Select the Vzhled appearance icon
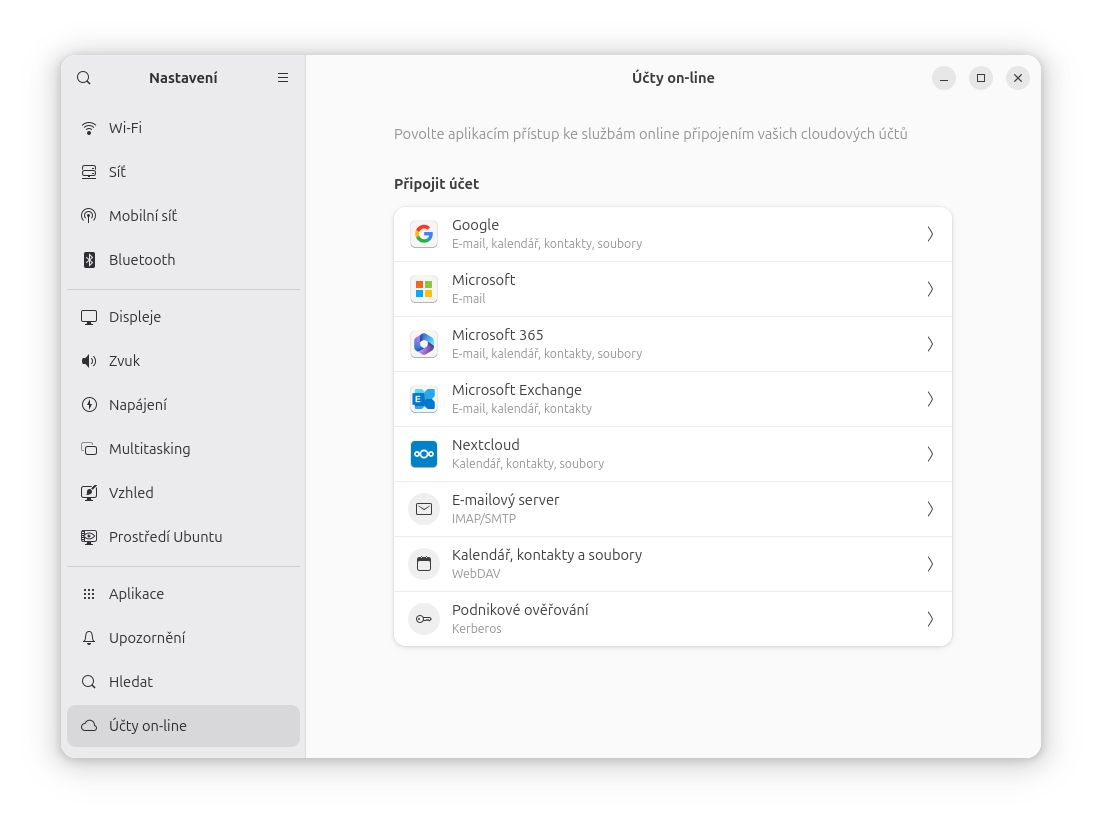 coord(89,493)
